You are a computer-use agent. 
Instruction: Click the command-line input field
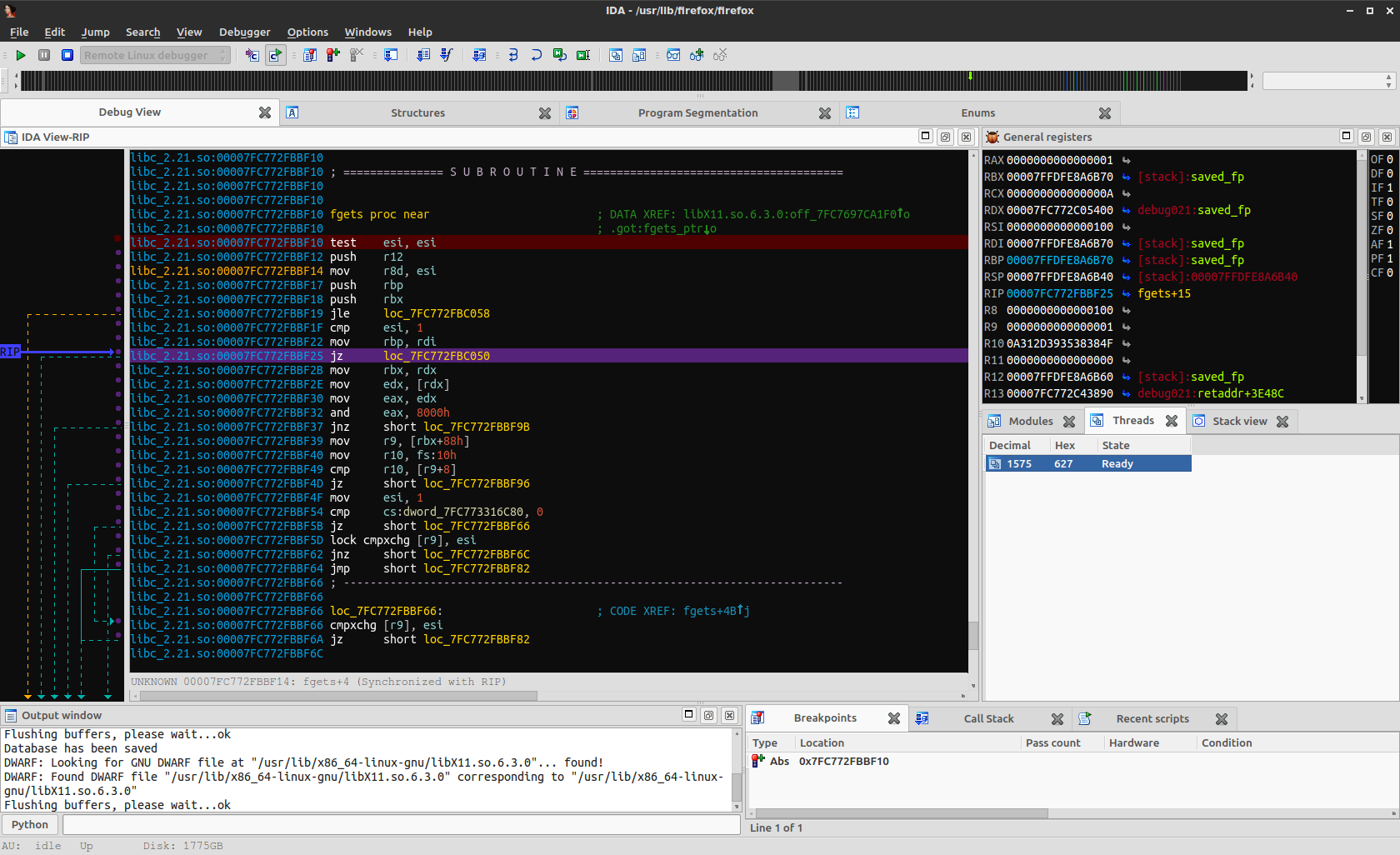tap(401, 824)
